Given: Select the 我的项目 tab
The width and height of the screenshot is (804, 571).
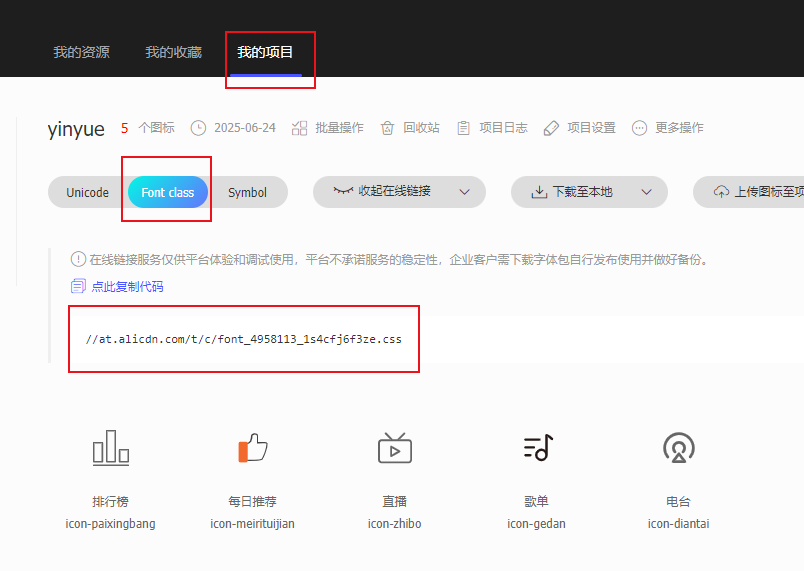Looking at the screenshot, I should (x=265, y=52).
